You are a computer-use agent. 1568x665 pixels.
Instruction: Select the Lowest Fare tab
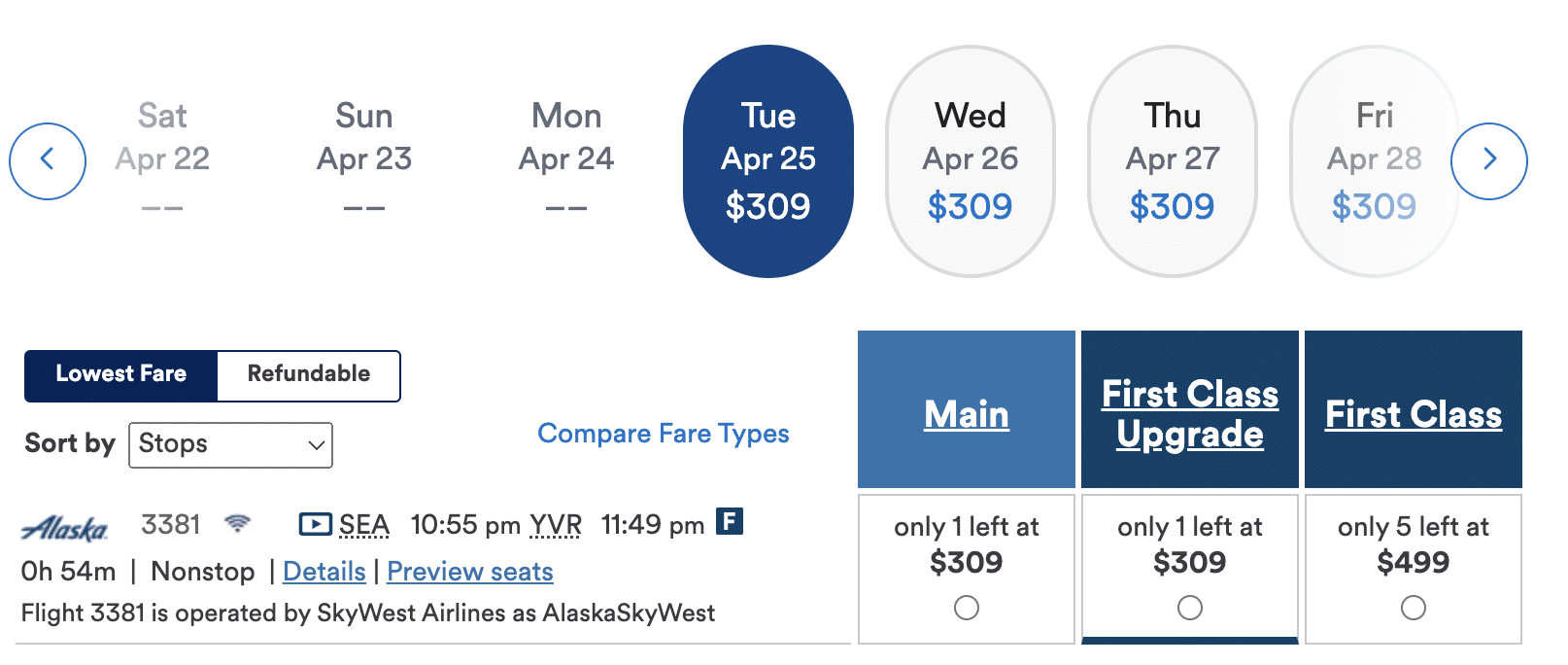pyautogui.click(x=121, y=375)
